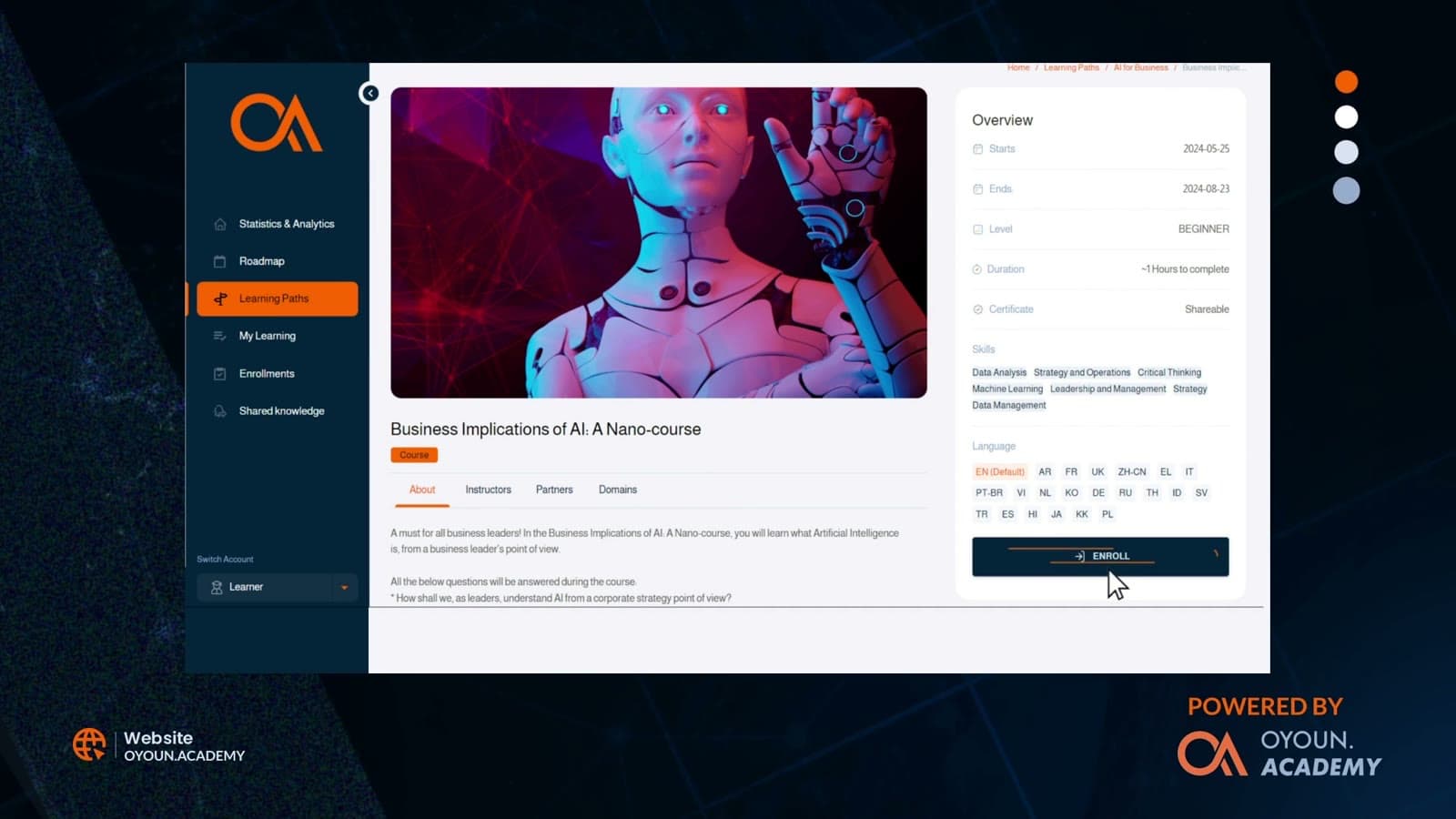This screenshot has width=1456, height=819.
Task: Select the TR language
Action: tap(981, 514)
